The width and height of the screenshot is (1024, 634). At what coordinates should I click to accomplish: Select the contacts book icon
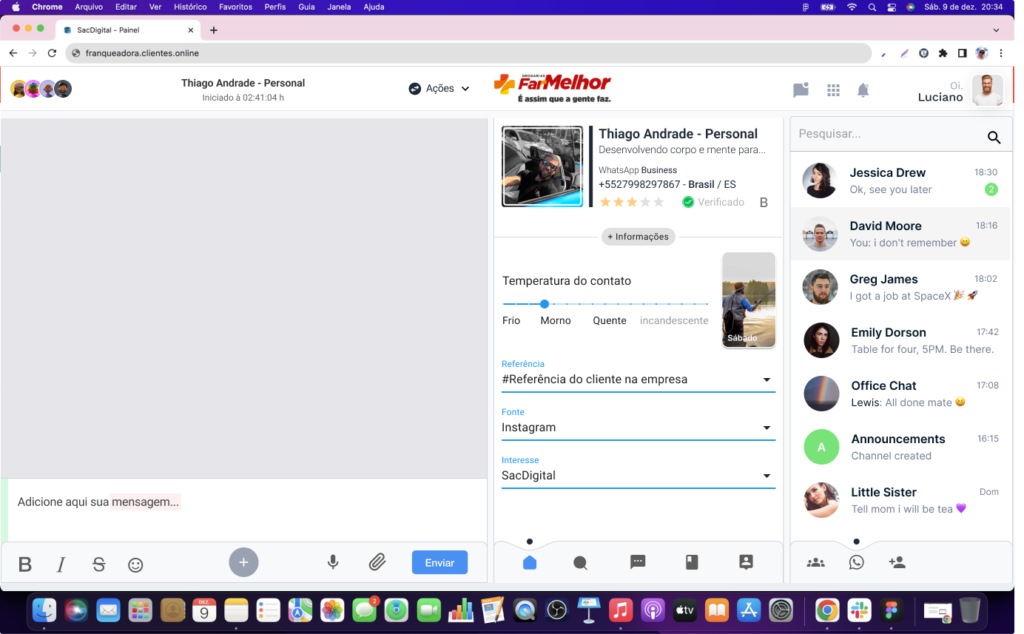745,562
